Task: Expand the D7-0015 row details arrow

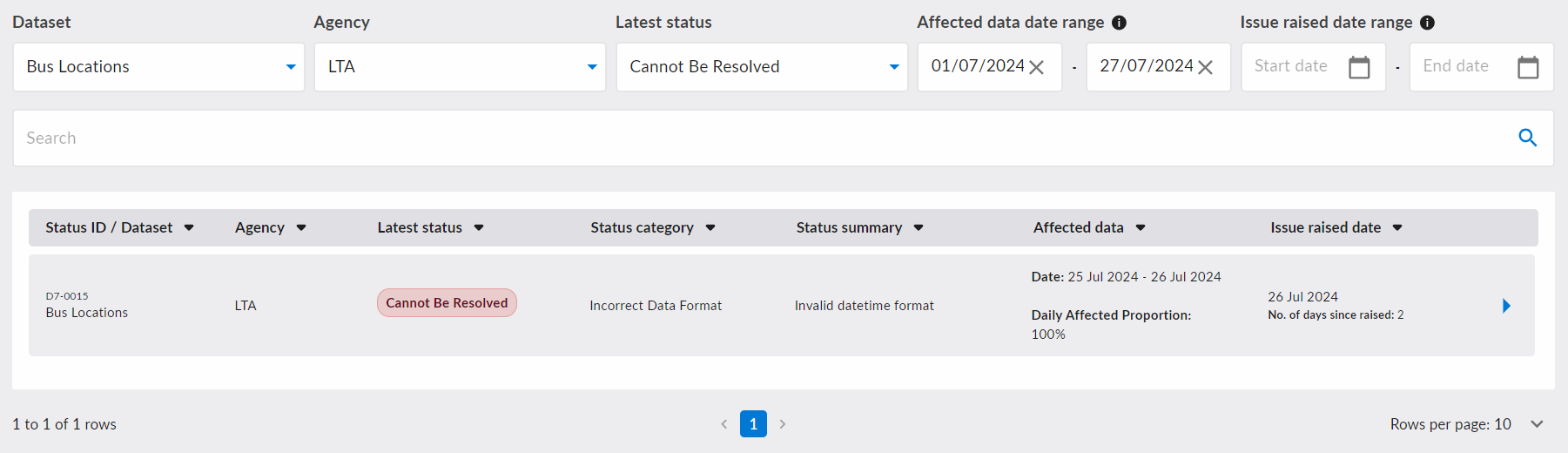Action: click(1506, 306)
